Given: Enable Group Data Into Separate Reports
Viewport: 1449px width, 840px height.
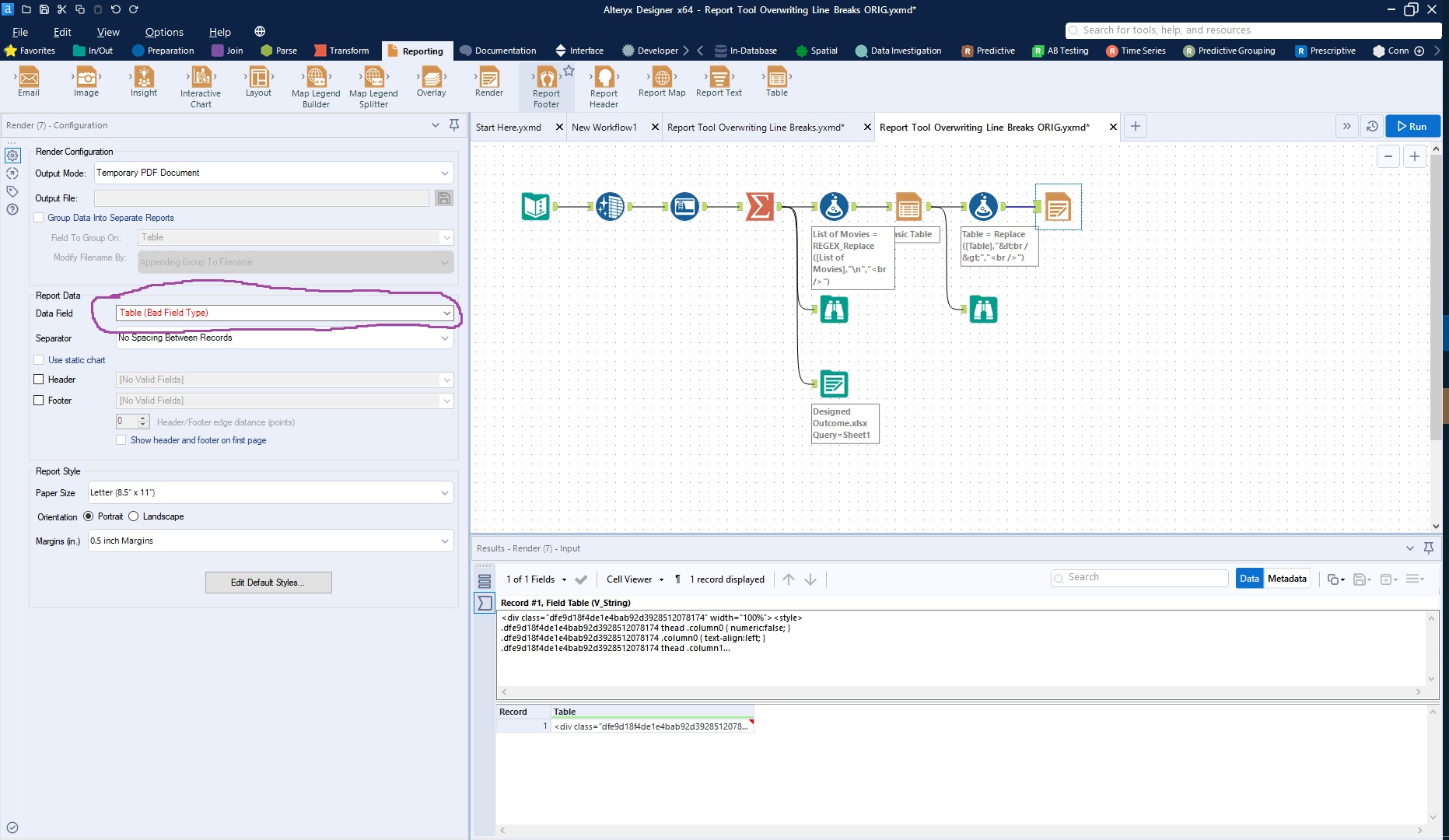Looking at the screenshot, I should pos(39,218).
